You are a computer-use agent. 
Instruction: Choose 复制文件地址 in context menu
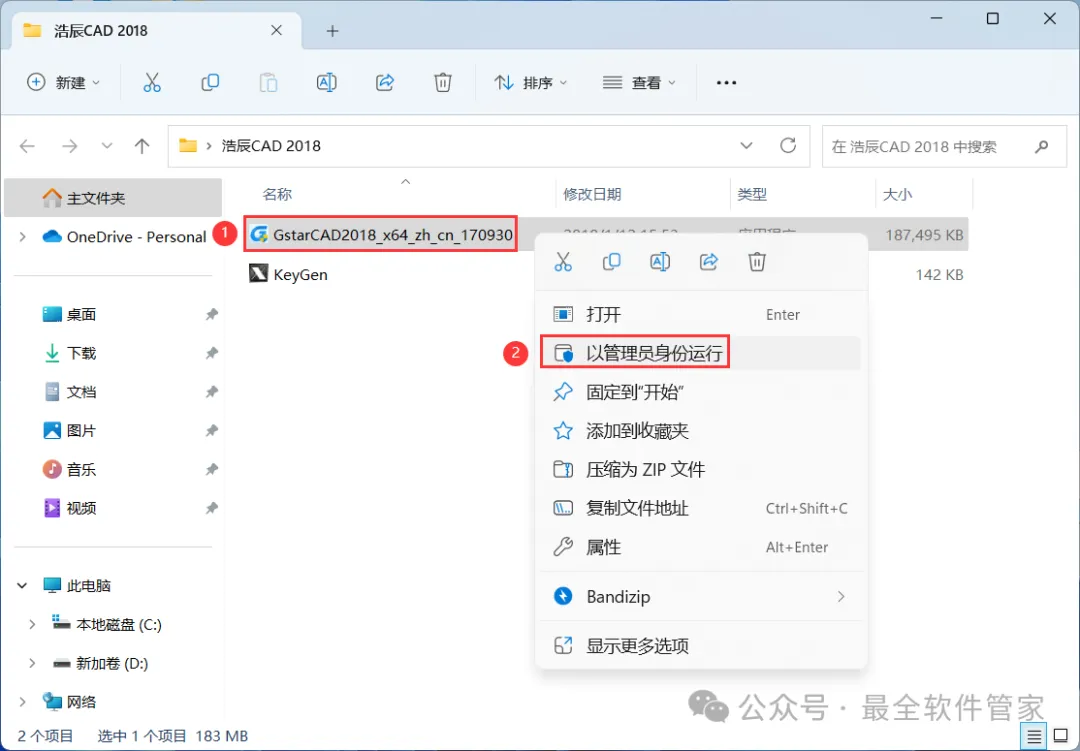point(701,508)
